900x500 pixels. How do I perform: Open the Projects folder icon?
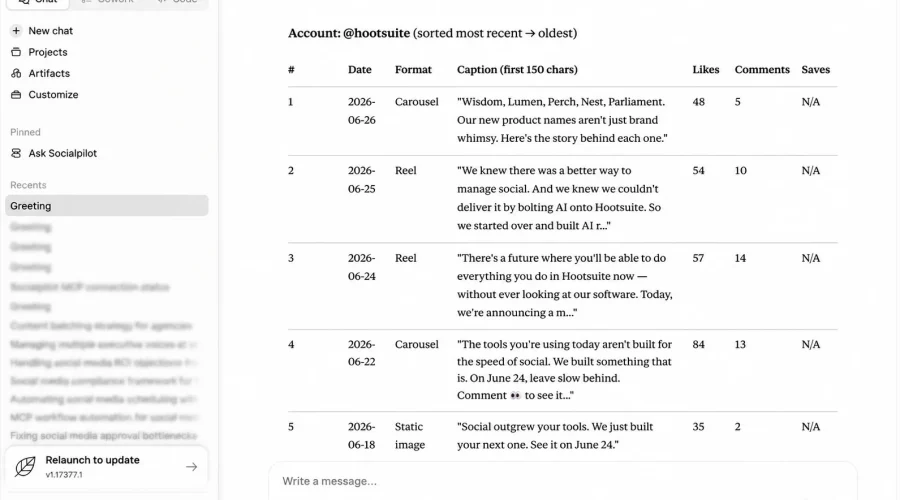click(16, 52)
